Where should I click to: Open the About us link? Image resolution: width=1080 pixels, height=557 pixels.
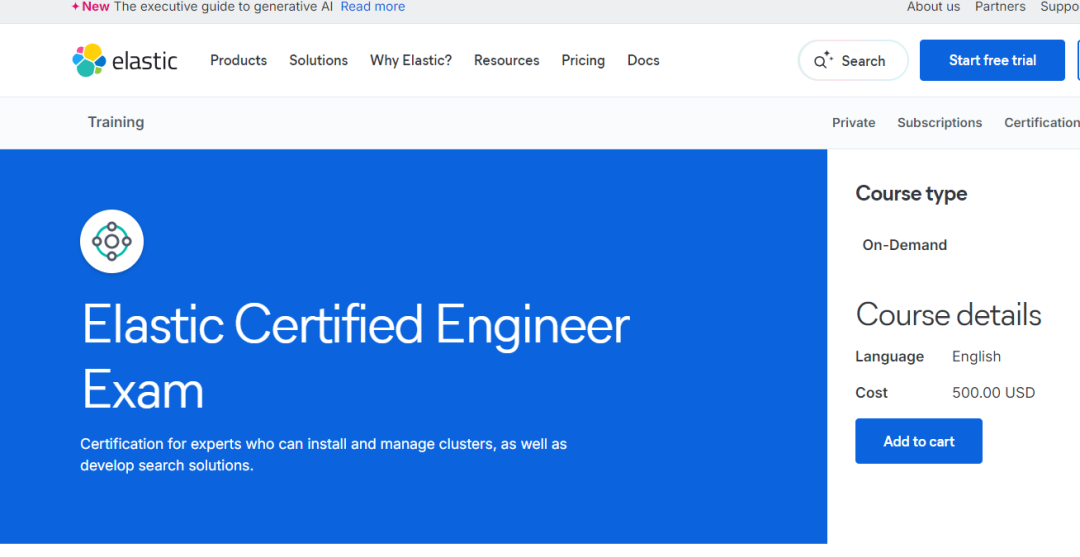point(933,7)
